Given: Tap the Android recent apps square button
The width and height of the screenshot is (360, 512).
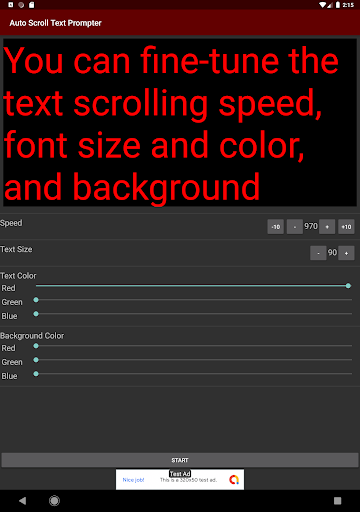Looking at the screenshot, I should pos(338,501).
